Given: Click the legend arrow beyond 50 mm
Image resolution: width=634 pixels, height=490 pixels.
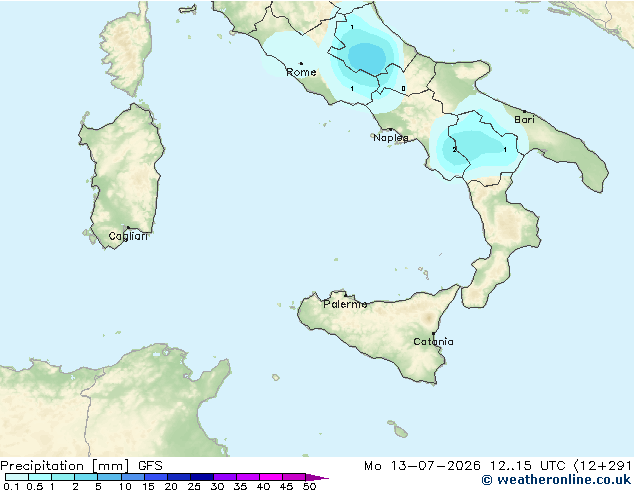Looking at the screenshot, I should point(317,477).
